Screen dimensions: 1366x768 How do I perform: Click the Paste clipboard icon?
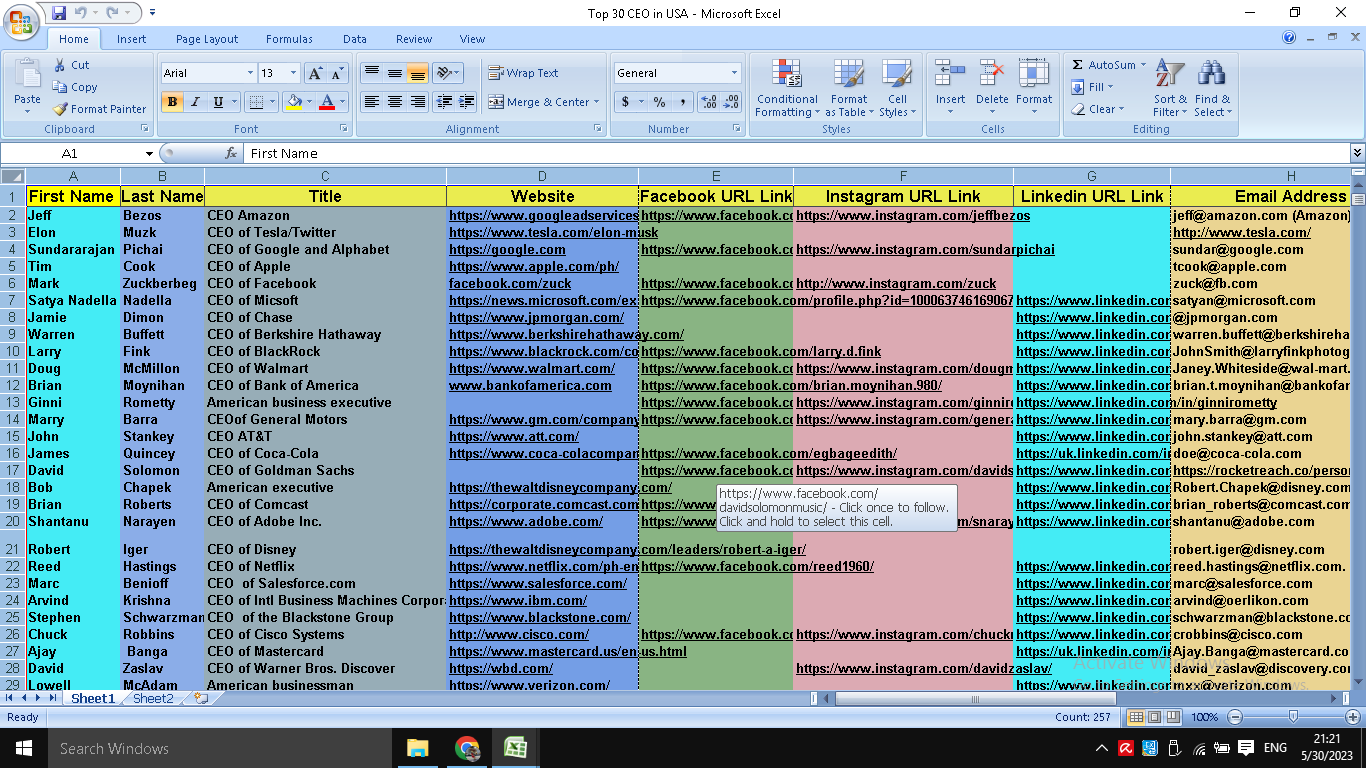[x=28, y=76]
